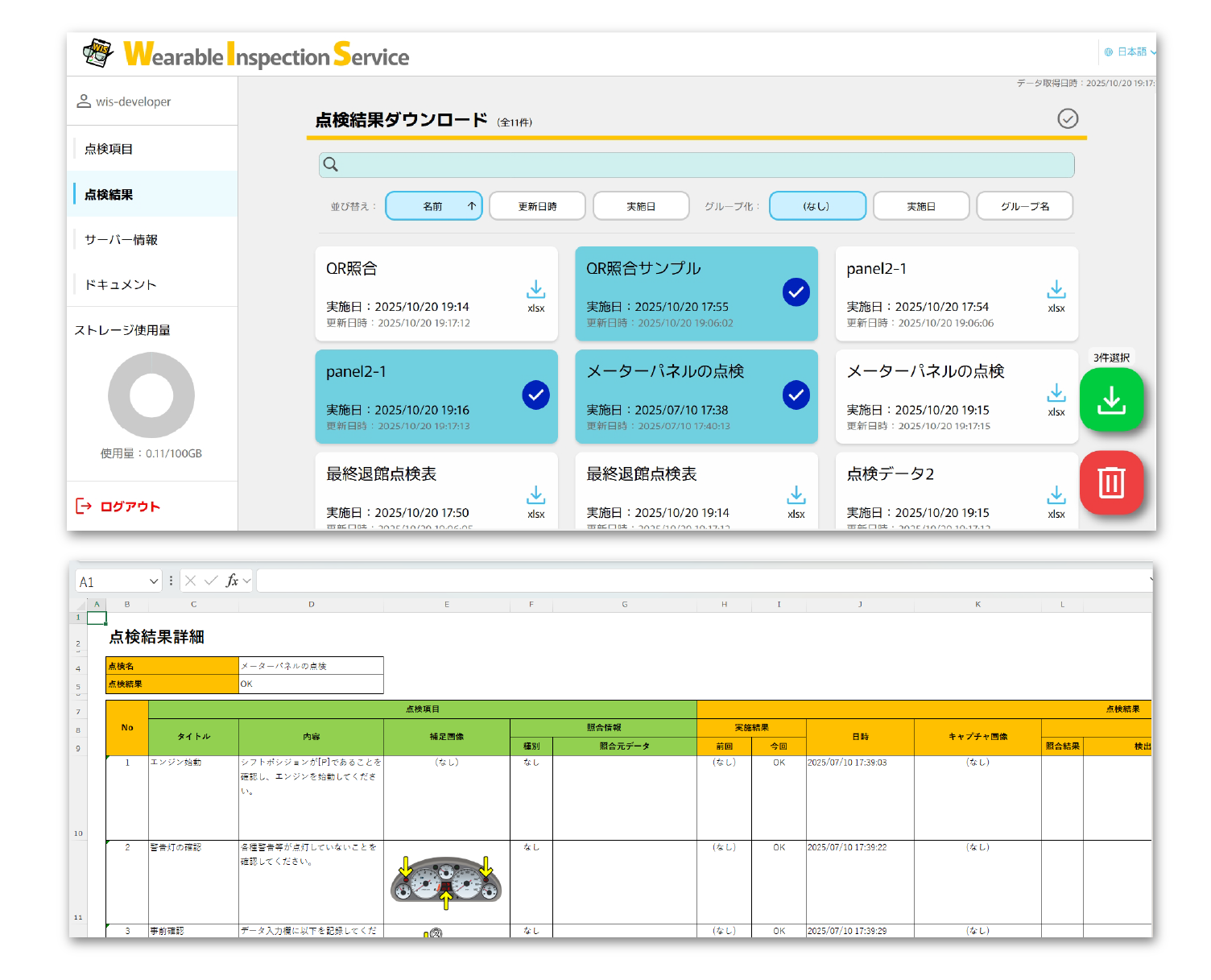The width and height of the screenshot is (1211, 980).
Task: Uncheck the QR照合サンプル card checkmark
Action: coord(796,292)
